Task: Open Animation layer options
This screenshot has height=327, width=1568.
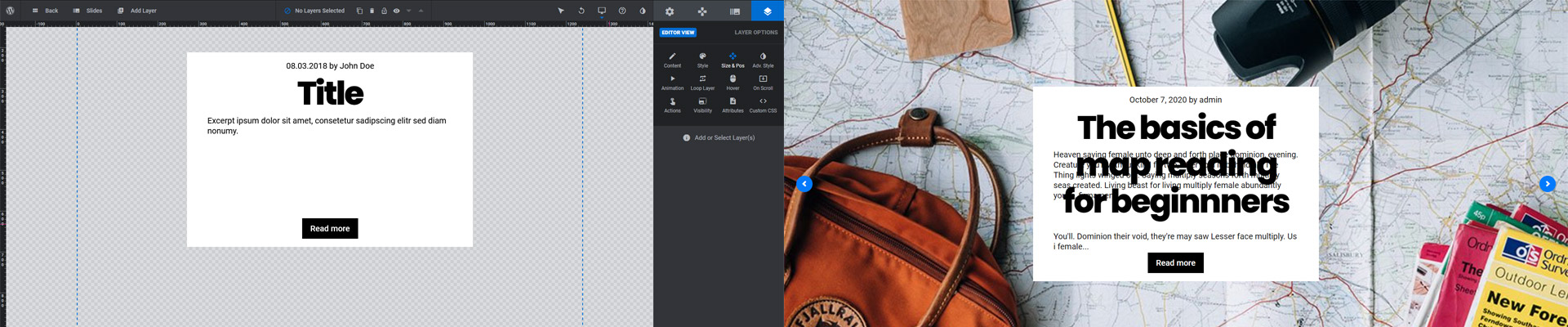Action: coord(672,83)
